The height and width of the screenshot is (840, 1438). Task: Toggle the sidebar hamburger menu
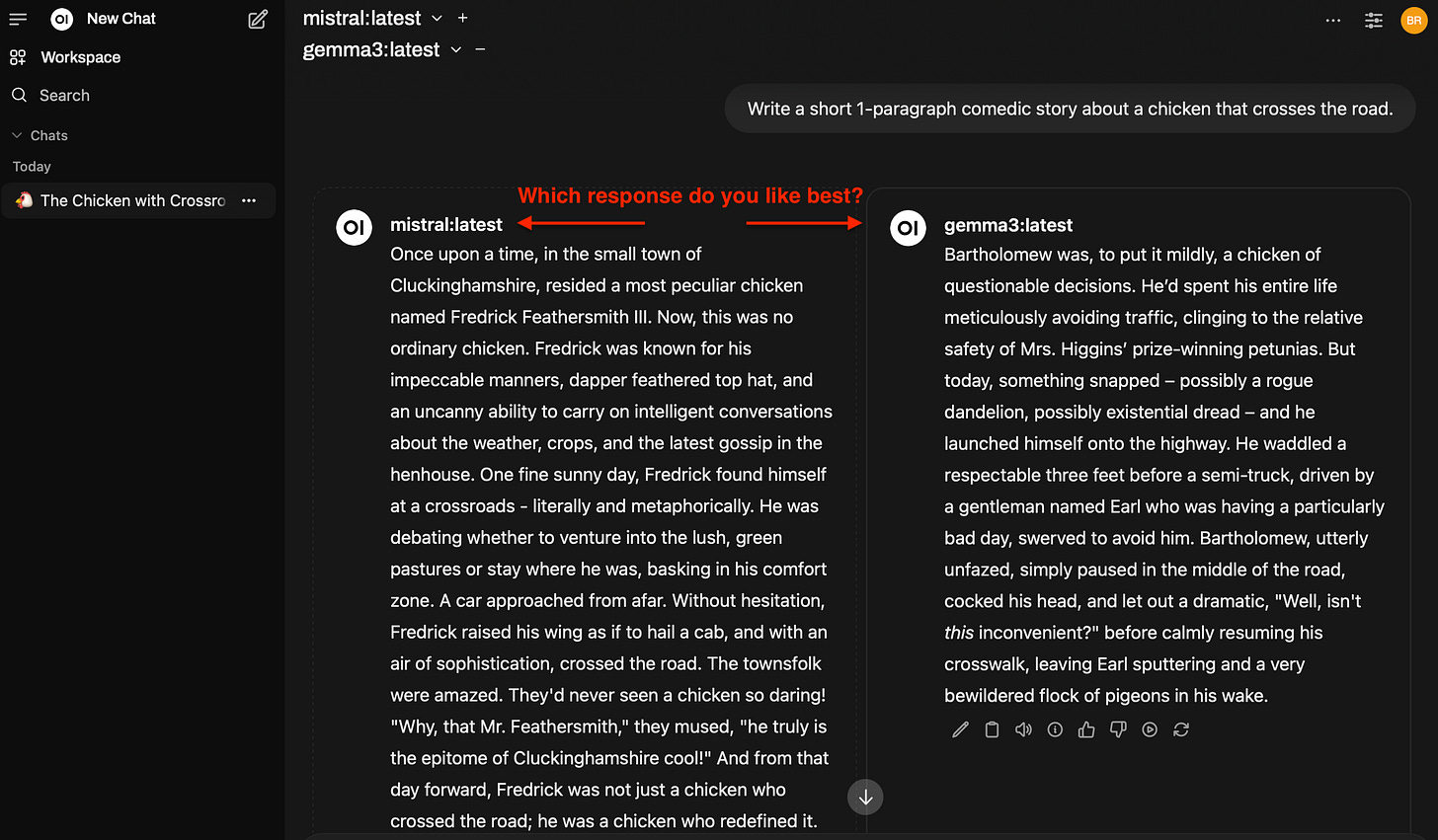18,19
